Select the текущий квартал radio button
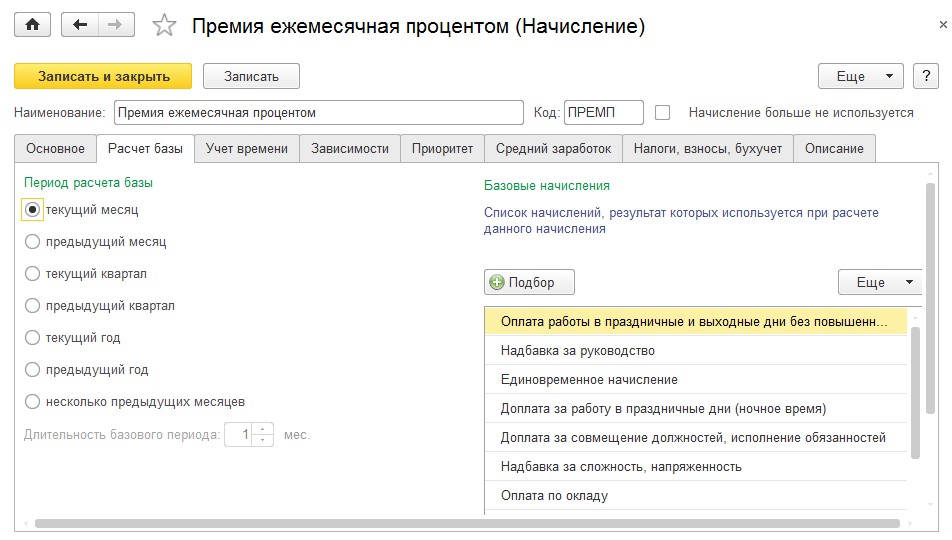Screen dimensions: 952x540 [x=32, y=274]
